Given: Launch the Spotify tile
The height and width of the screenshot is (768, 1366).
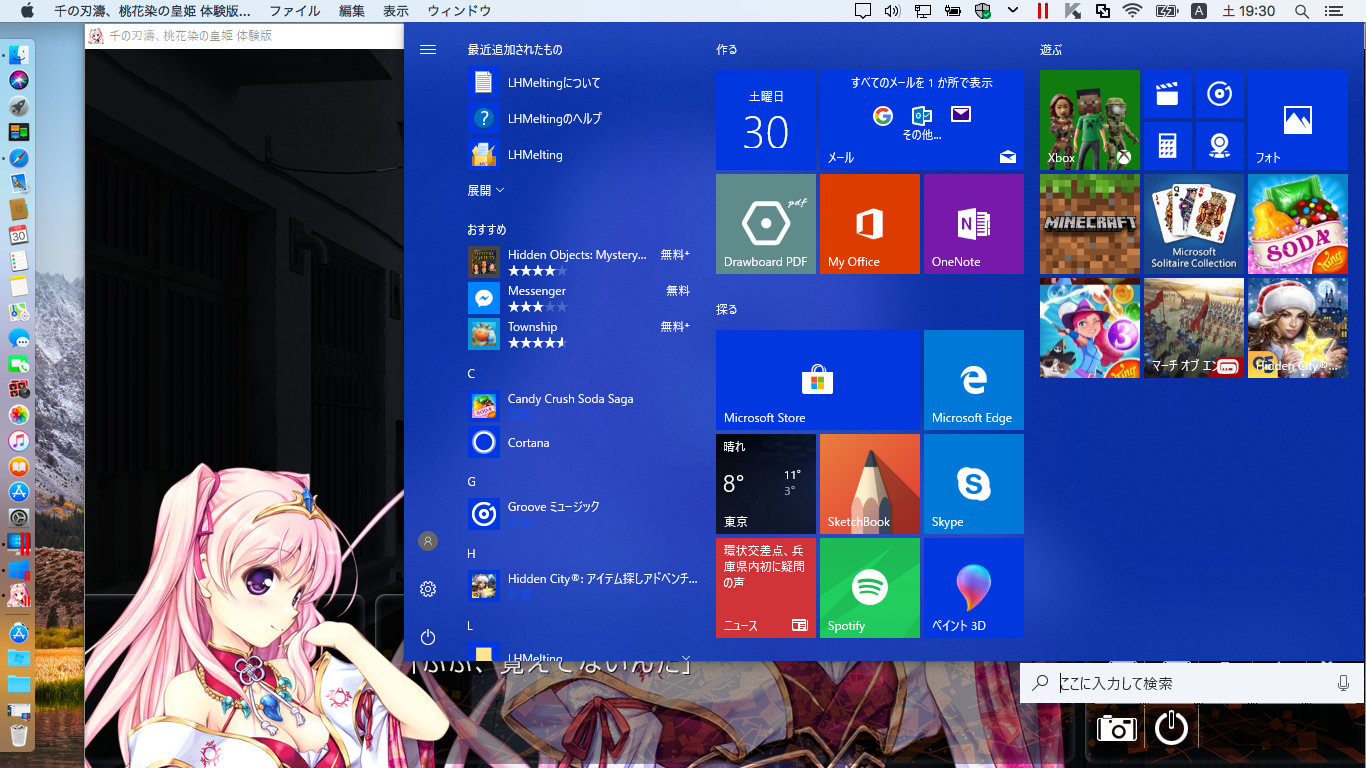Looking at the screenshot, I should 870,588.
